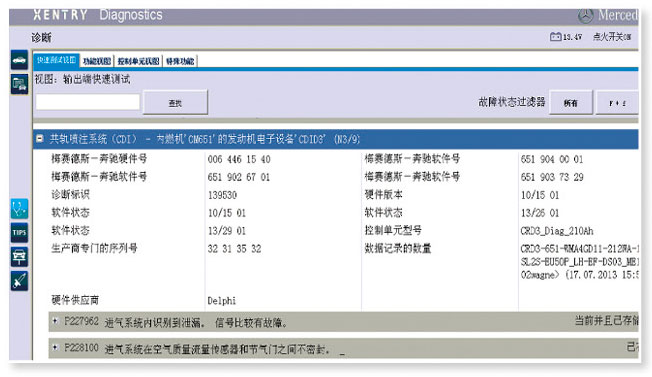Focus the search input field

88,102
